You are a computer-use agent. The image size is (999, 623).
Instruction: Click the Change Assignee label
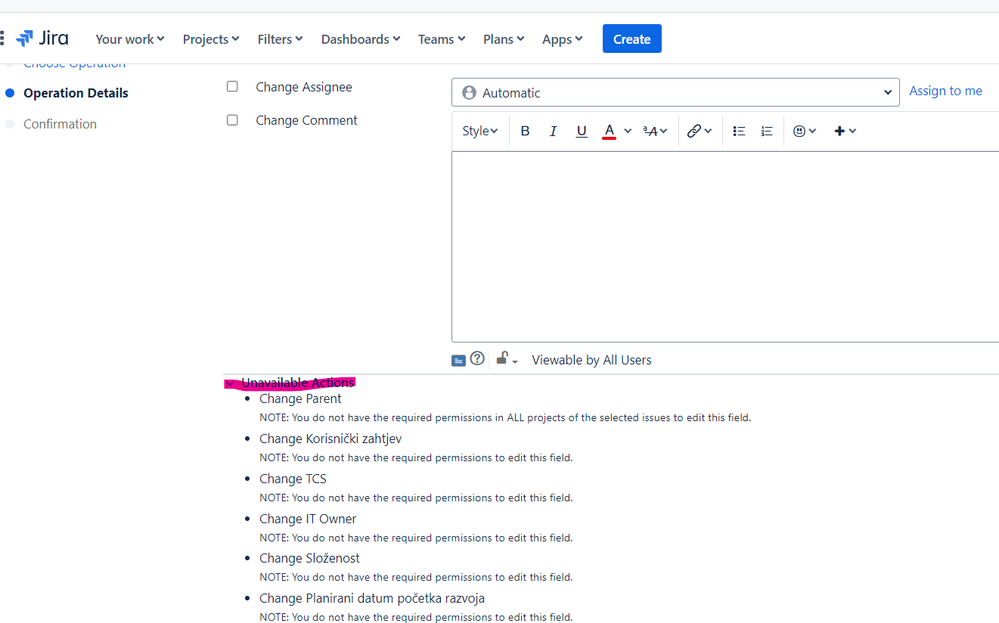pyautogui.click(x=304, y=87)
